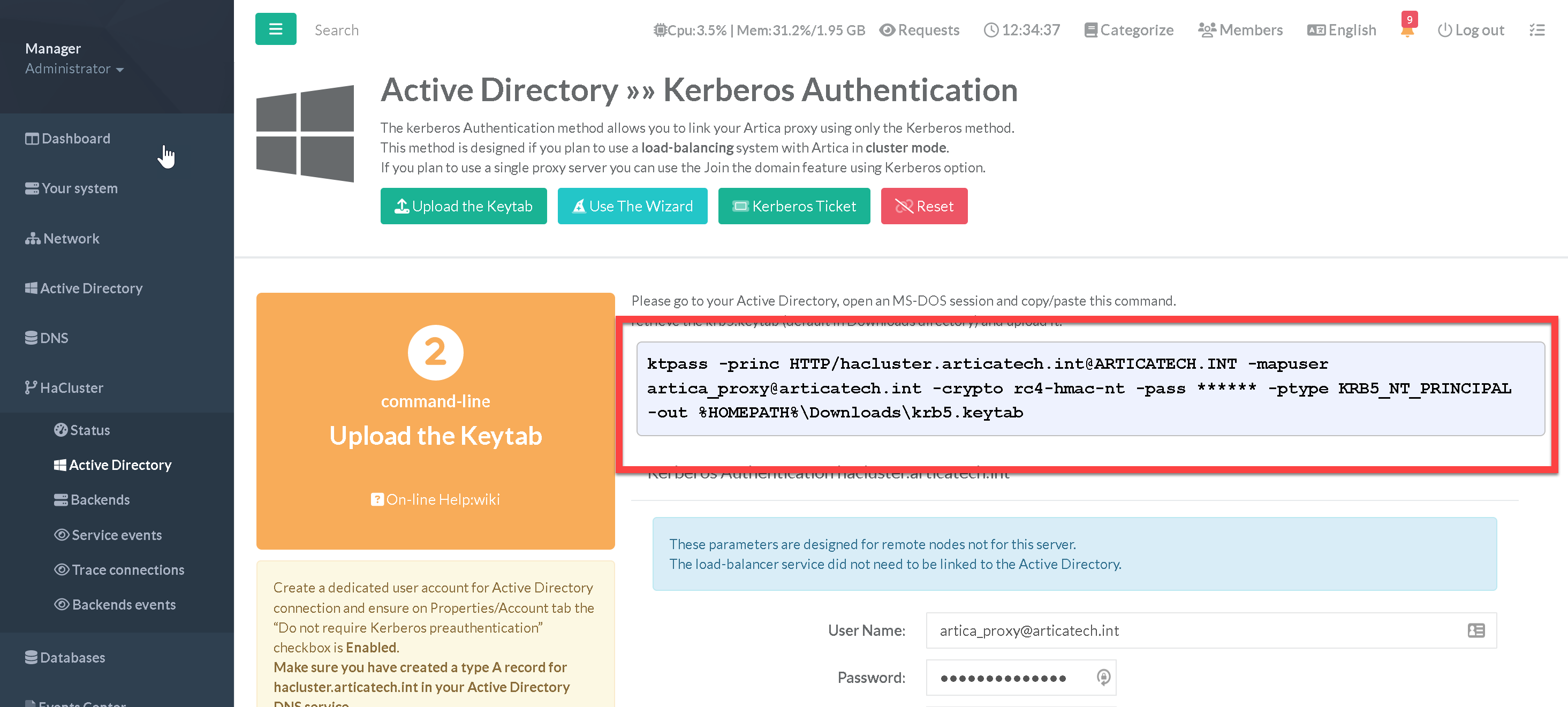
Task: Open the English language selector
Action: coord(1342,30)
